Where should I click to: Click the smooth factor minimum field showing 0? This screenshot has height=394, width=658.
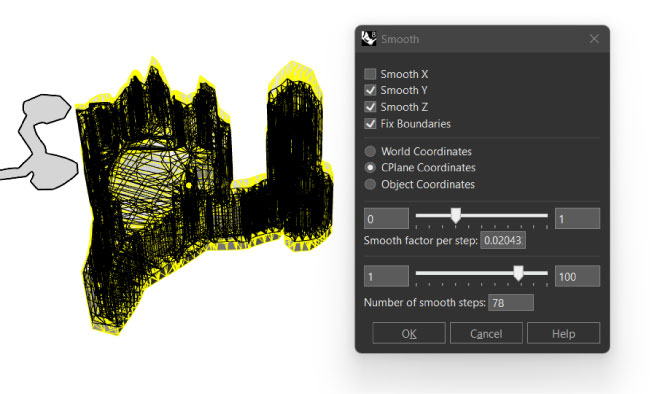tap(386, 219)
